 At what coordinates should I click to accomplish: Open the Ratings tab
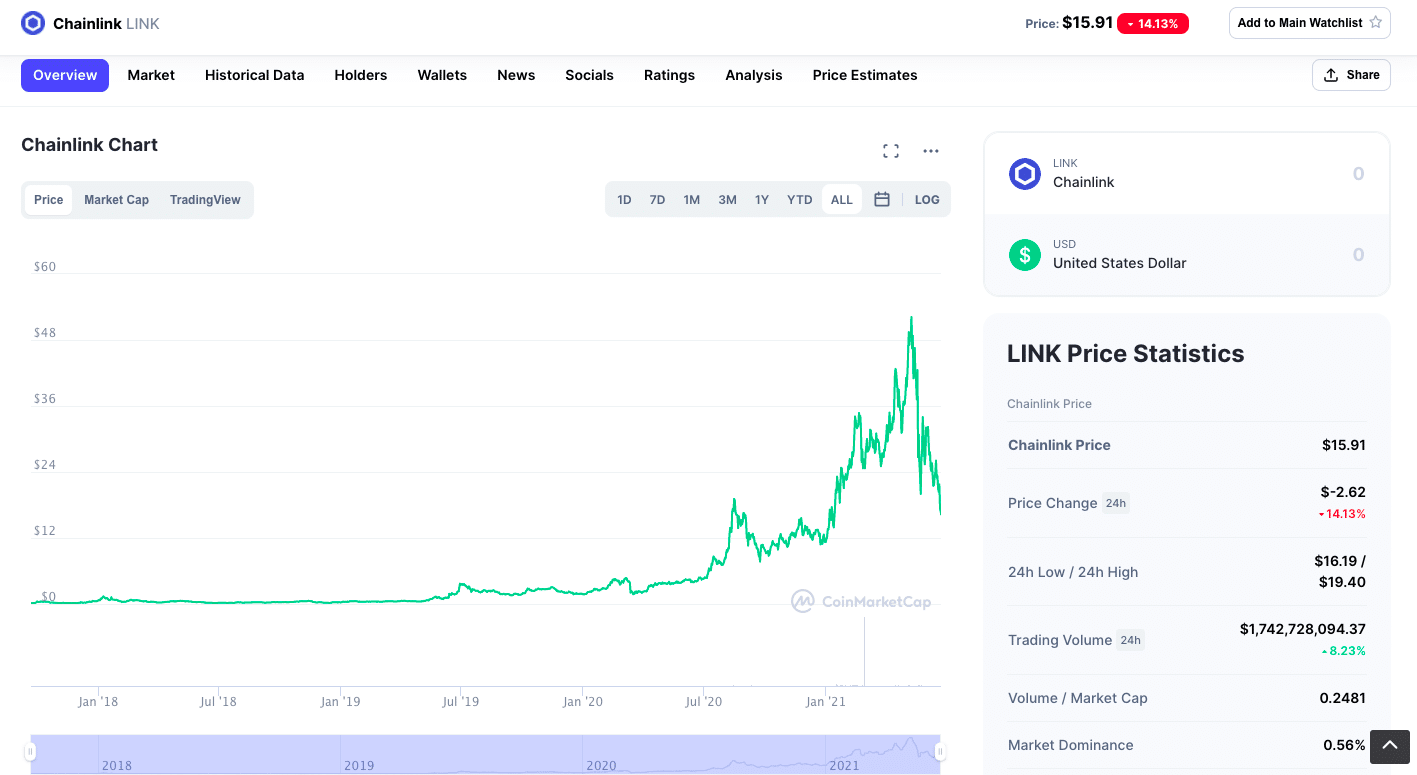point(669,75)
